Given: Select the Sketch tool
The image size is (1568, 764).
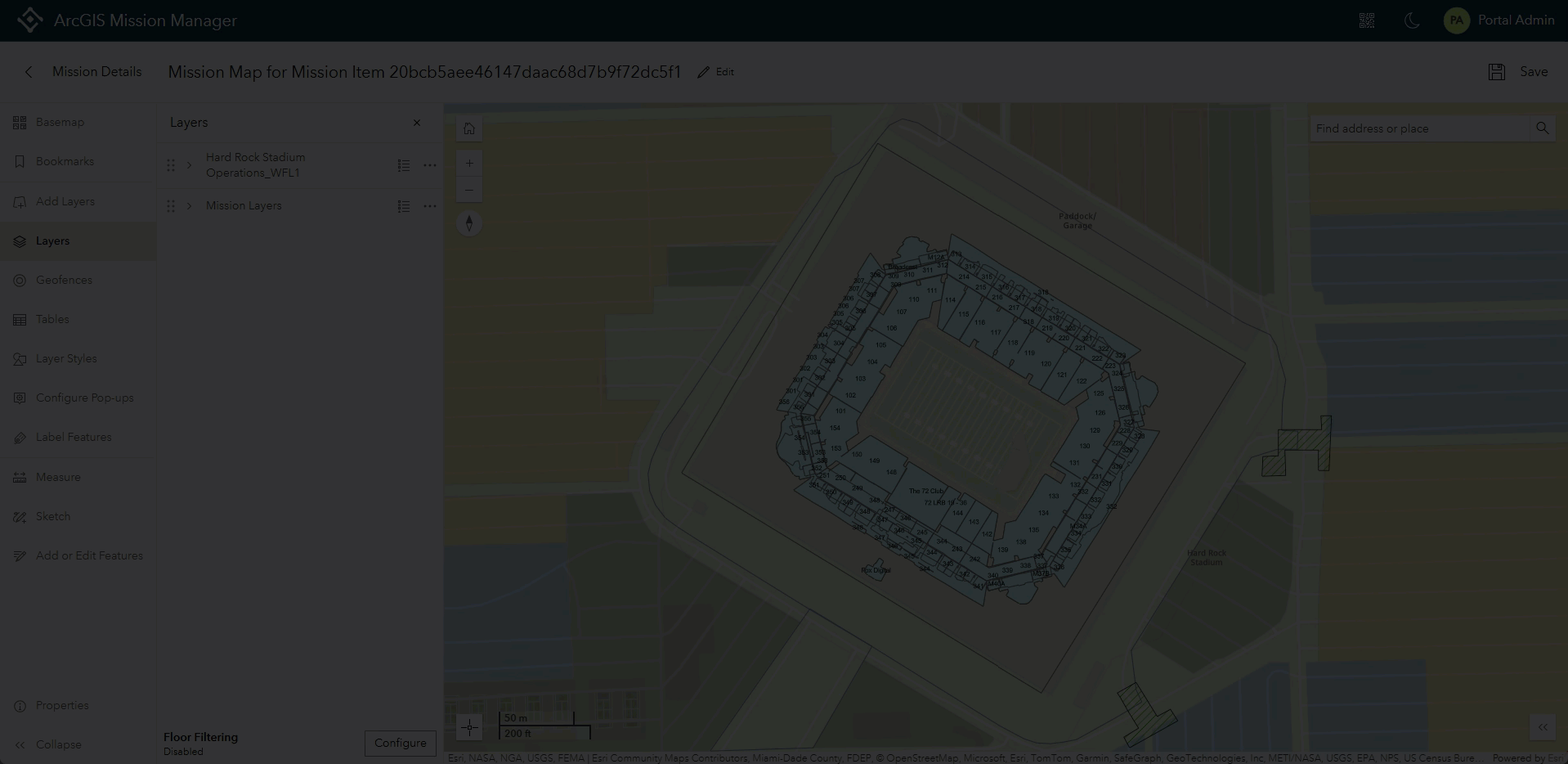Looking at the screenshot, I should tap(54, 516).
